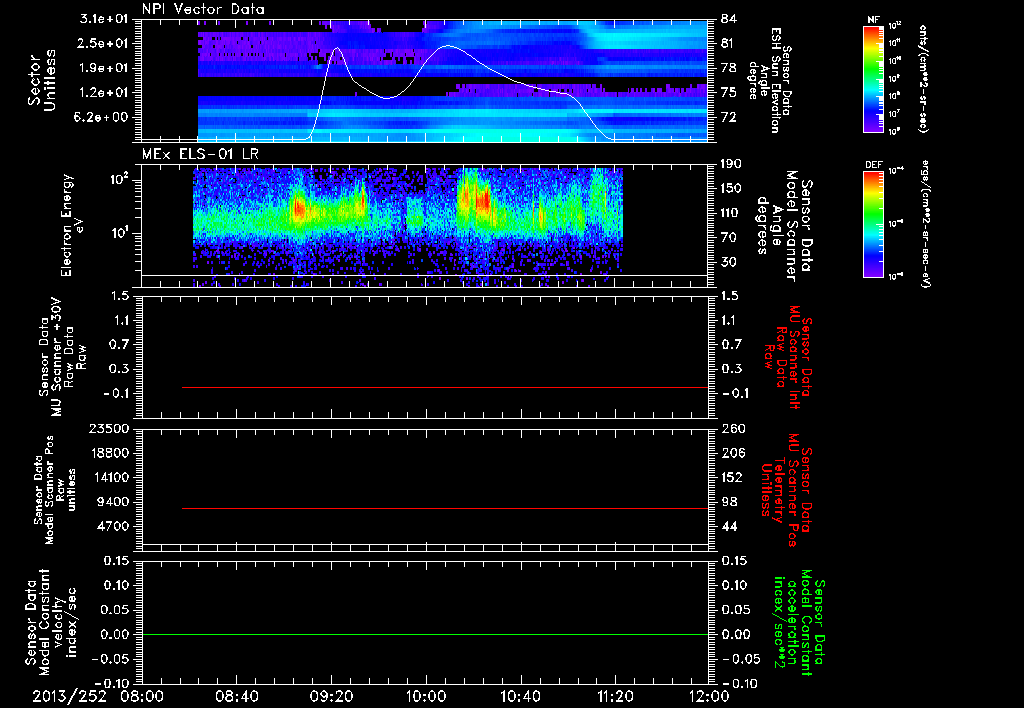Click the 4700 scanner position tick label

113,526
